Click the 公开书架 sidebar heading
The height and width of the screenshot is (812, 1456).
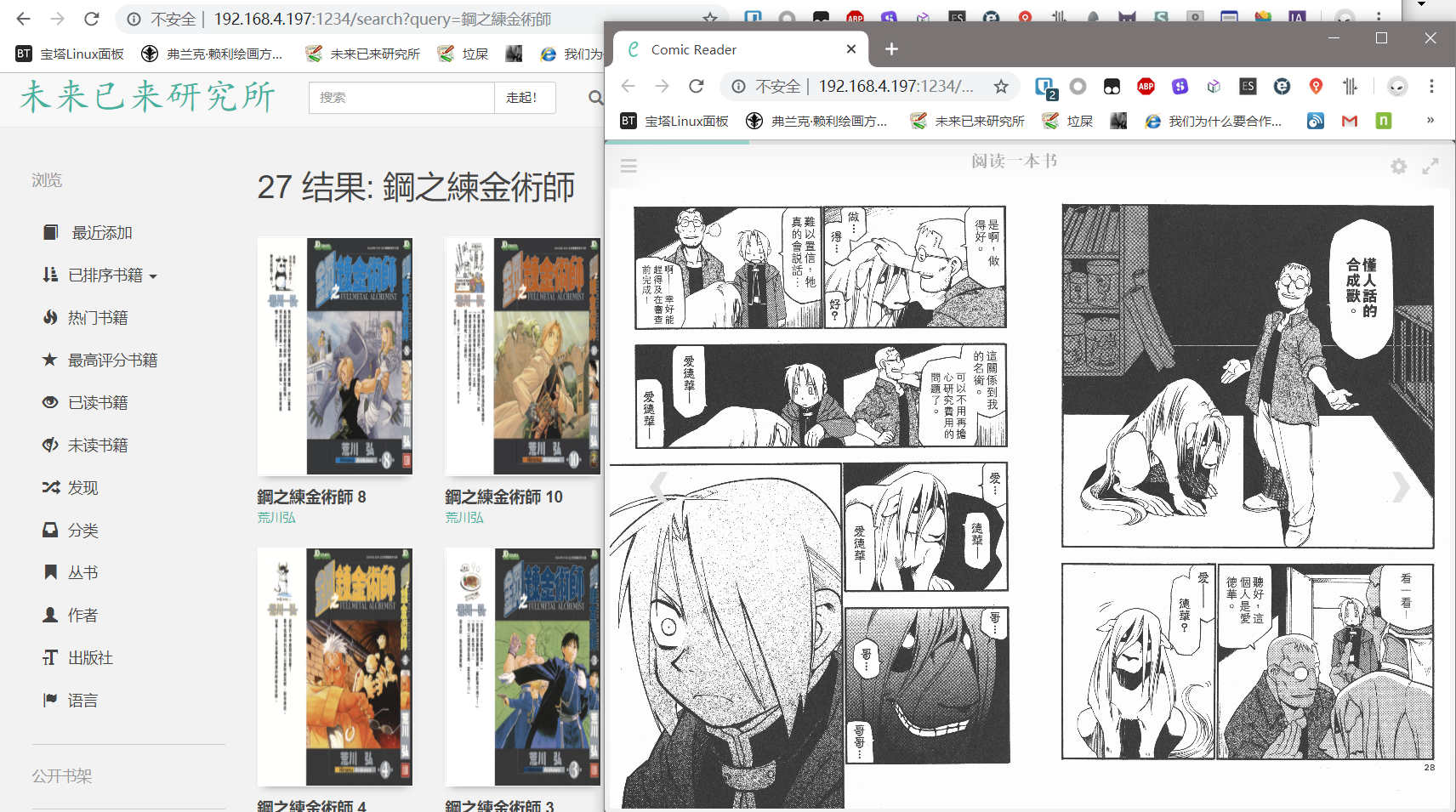pyautogui.click(x=62, y=776)
